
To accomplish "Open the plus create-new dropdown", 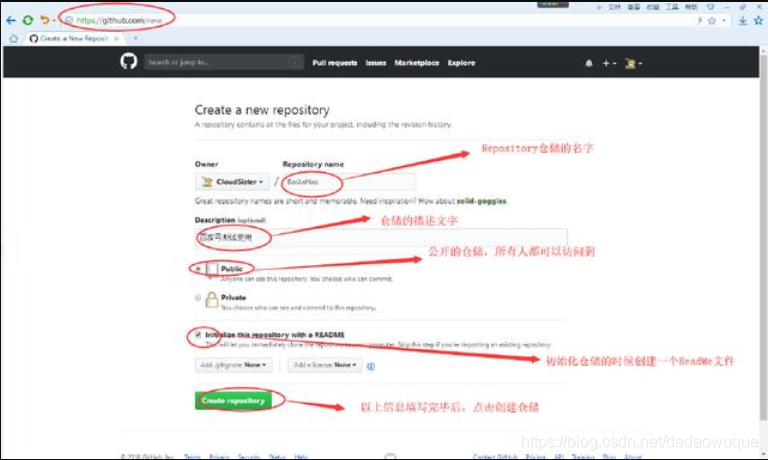I will [x=609, y=63].
